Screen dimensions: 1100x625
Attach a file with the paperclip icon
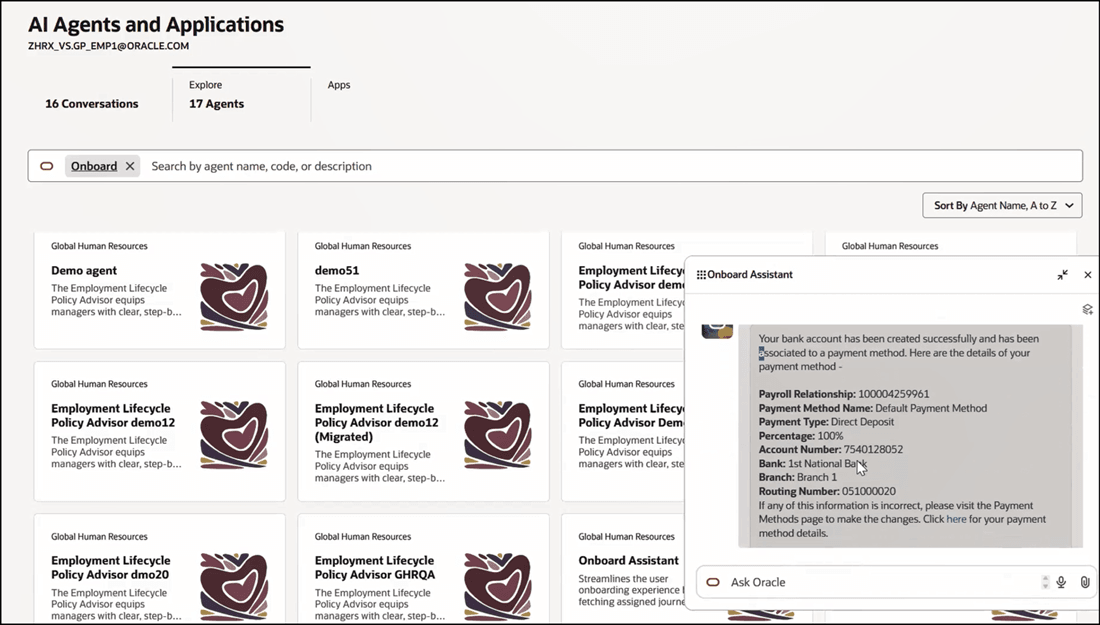tap(1085, 582)
